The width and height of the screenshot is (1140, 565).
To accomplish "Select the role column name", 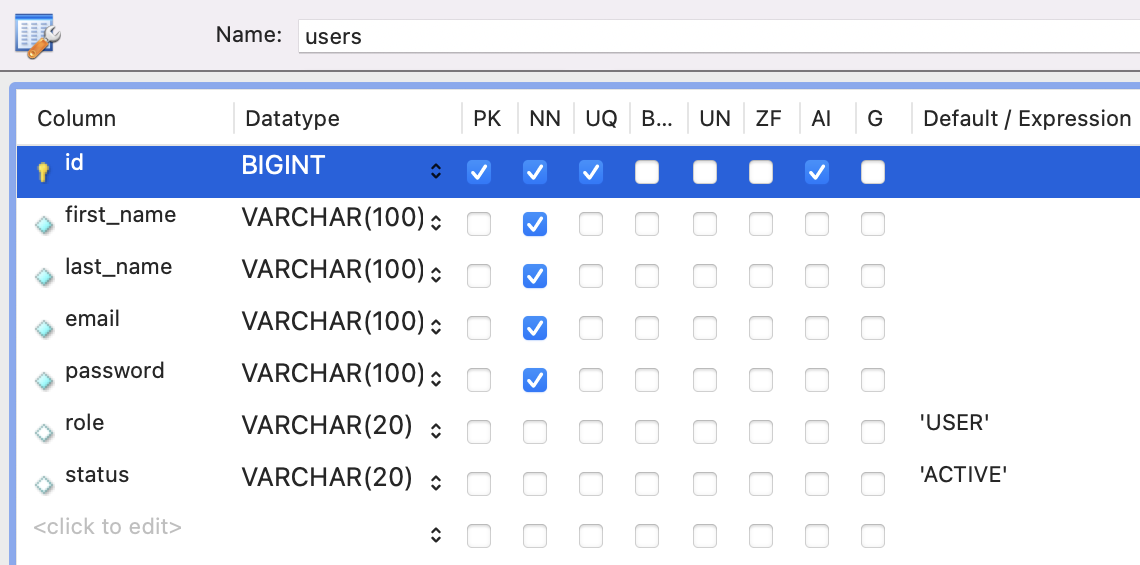I will point(84,422).
